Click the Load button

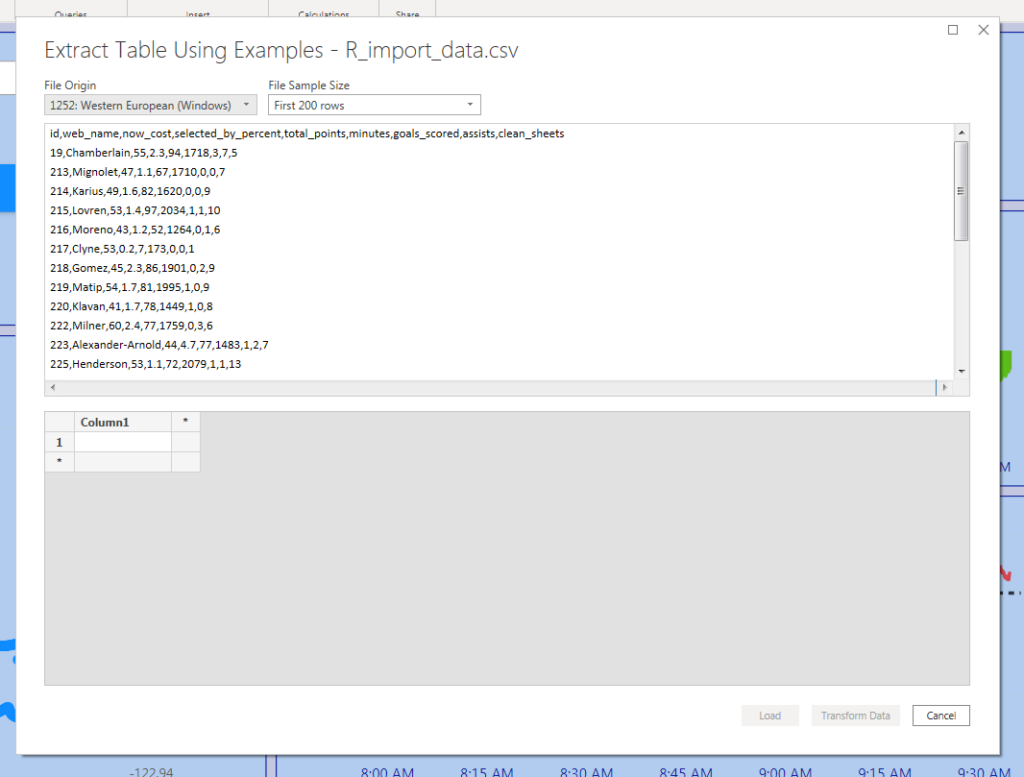[770, 716]
